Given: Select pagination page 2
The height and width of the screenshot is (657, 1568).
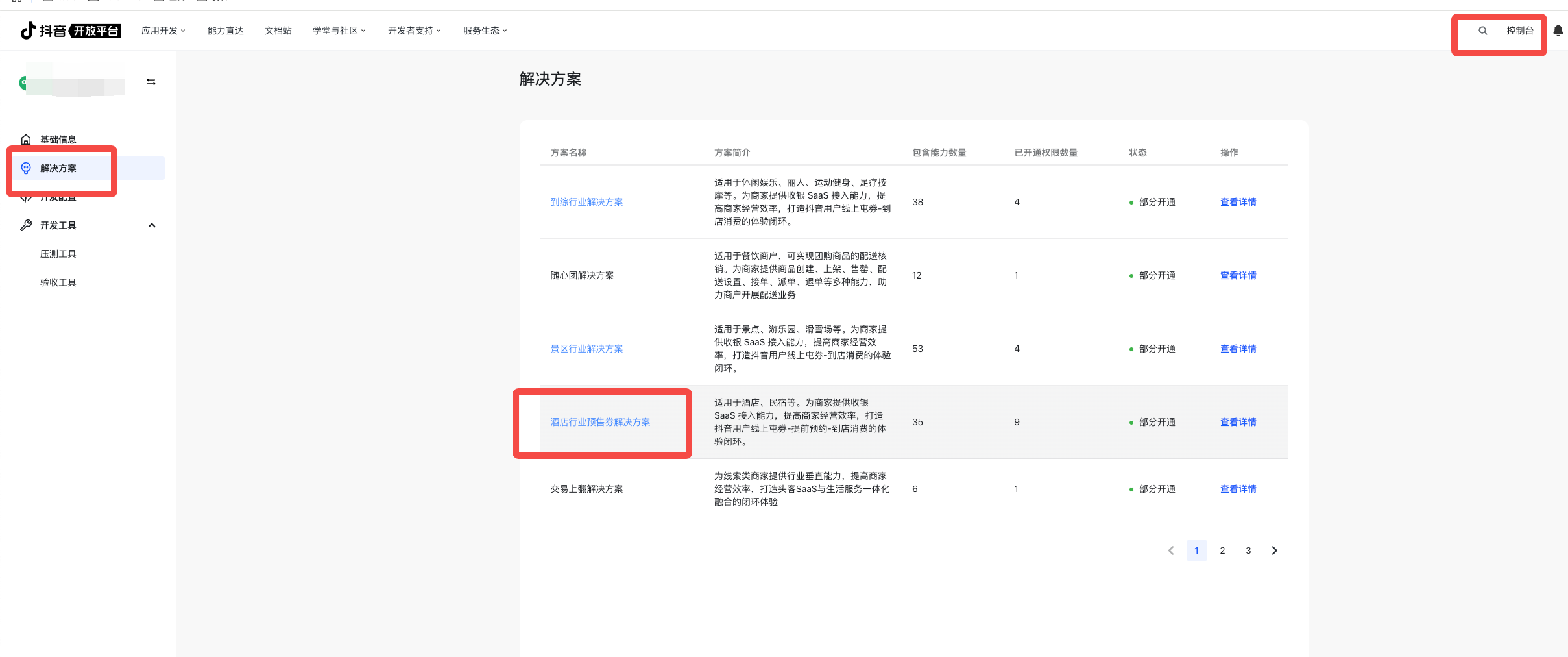Looking at the screenshot, I should click(1222, 551).
